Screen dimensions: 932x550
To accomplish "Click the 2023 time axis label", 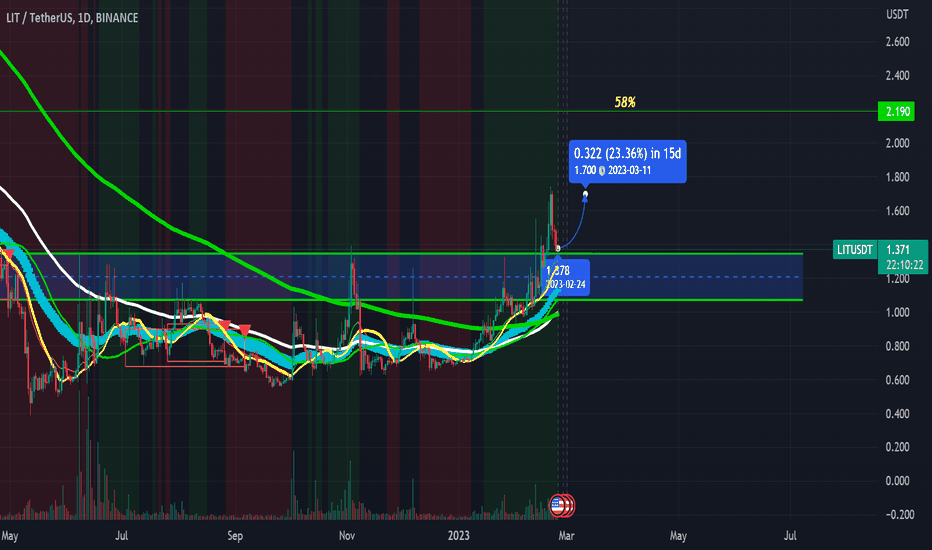I will (x=458, y=536).
